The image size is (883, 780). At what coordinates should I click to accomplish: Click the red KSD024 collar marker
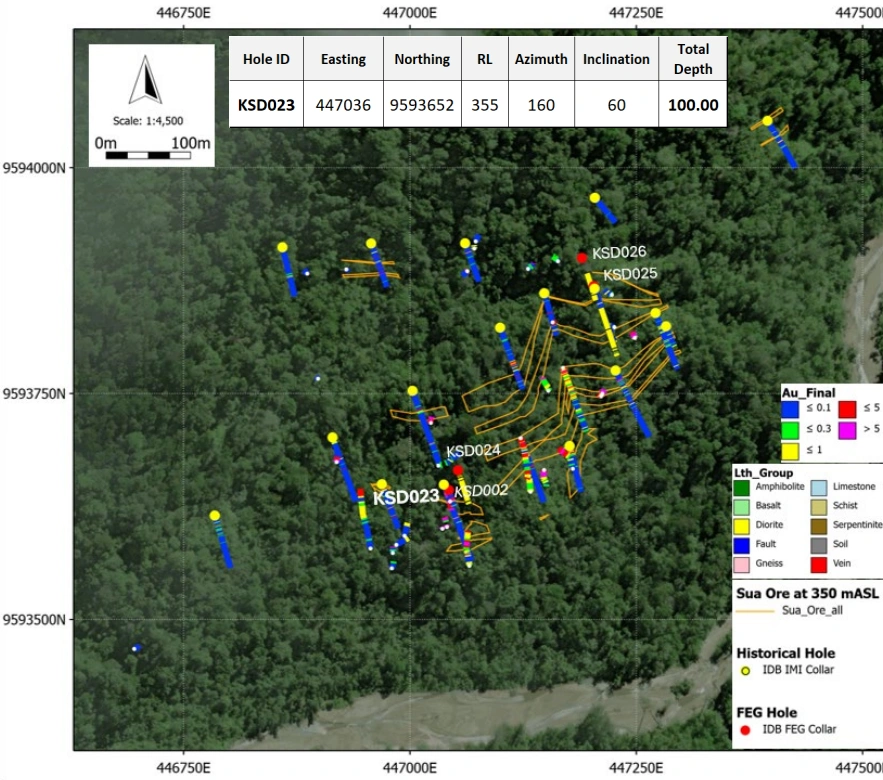pos(458,470)
